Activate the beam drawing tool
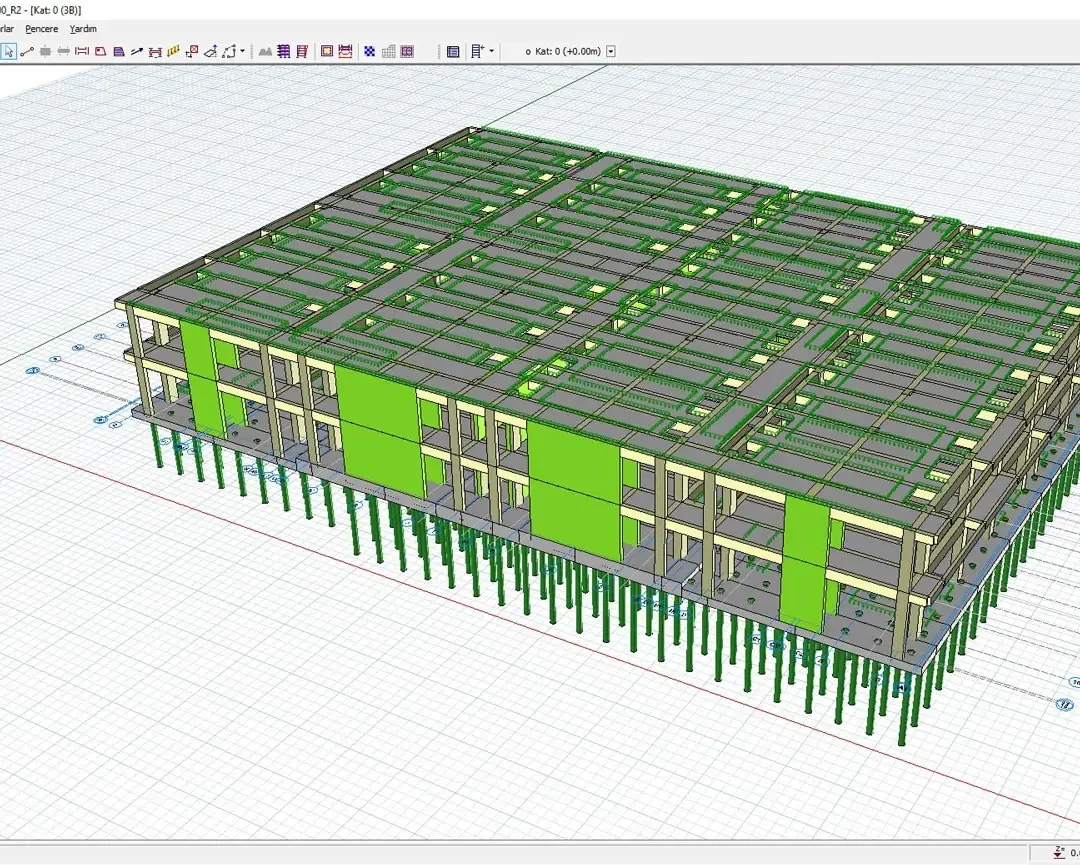Image resolution: width=1080 pixels, height=865 pixels. click(63, 52)
